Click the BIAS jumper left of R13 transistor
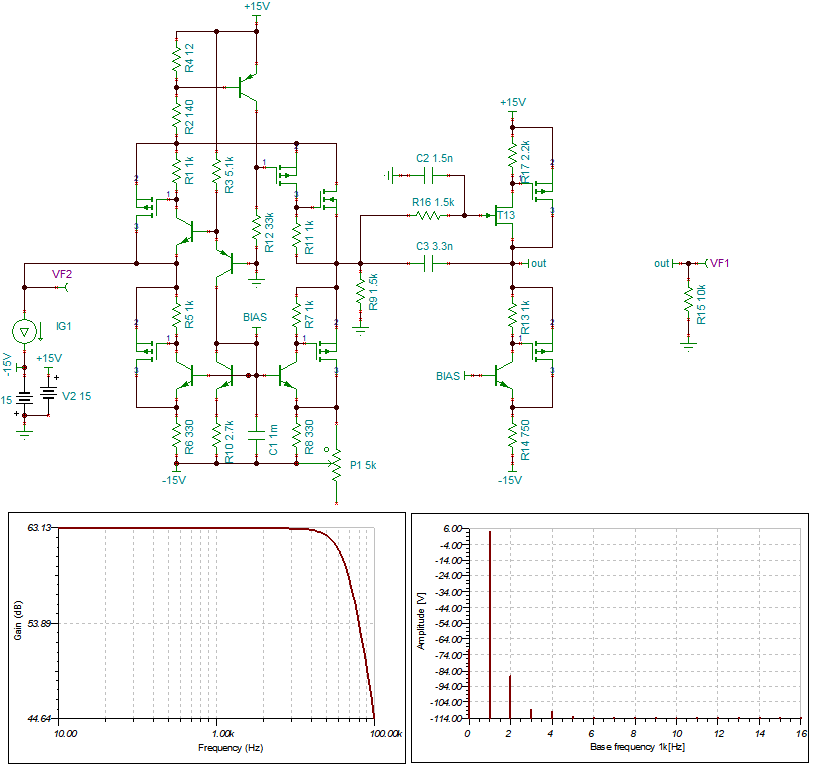 (x=448, y=376)
